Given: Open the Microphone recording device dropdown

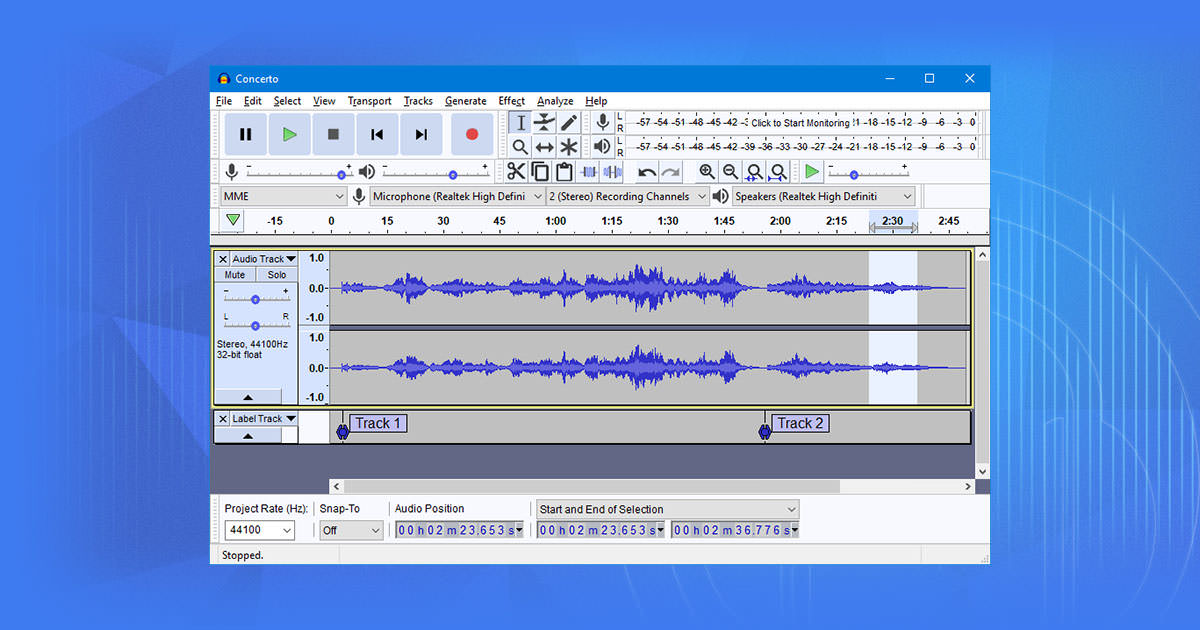Looking at the screenshot, I should point(458,197).
